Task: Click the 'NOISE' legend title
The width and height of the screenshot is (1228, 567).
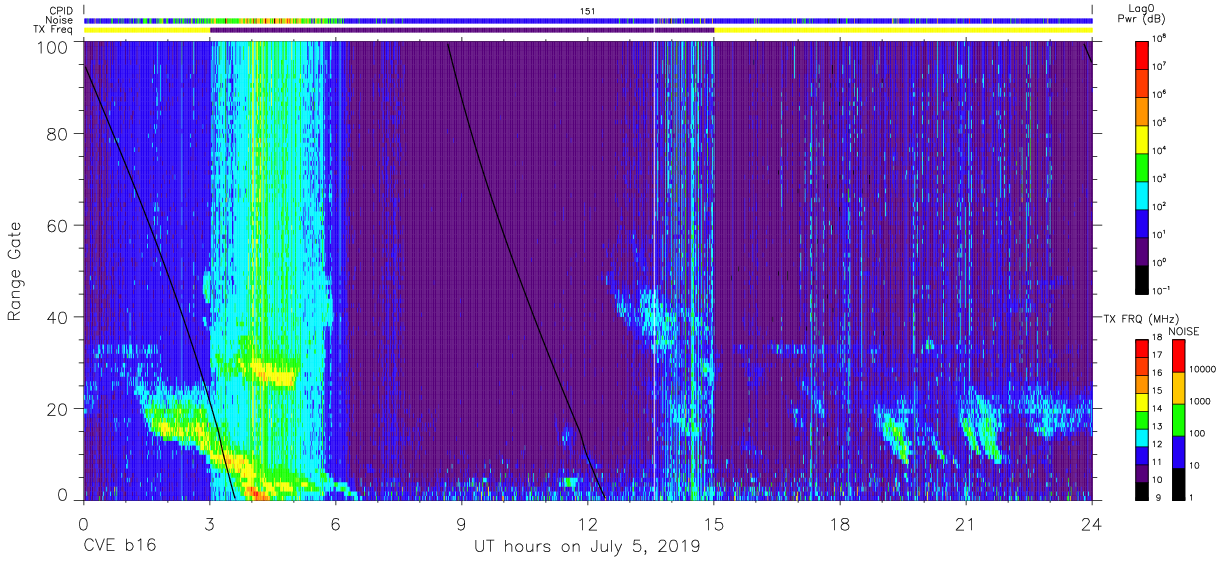Action: [1185, 330]
